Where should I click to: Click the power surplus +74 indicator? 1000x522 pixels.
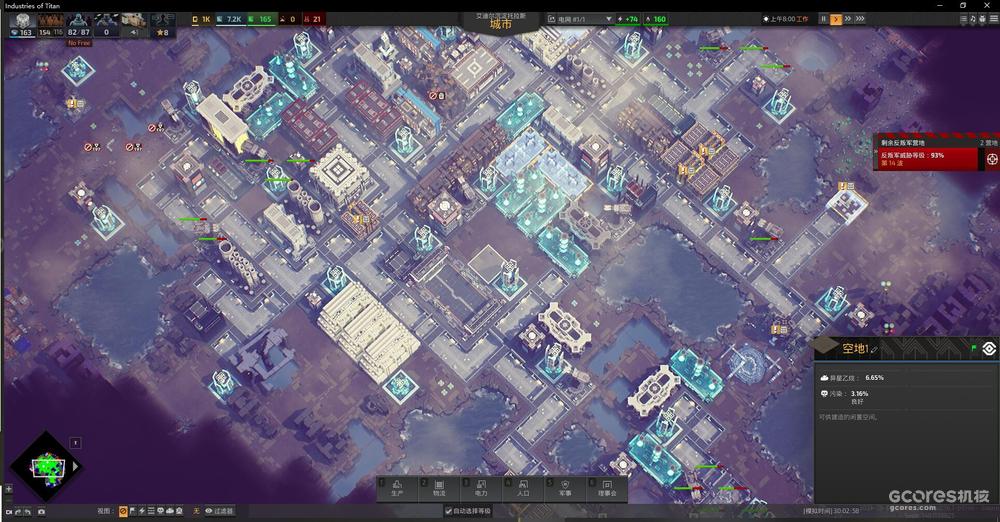click(x=628, y=19)
